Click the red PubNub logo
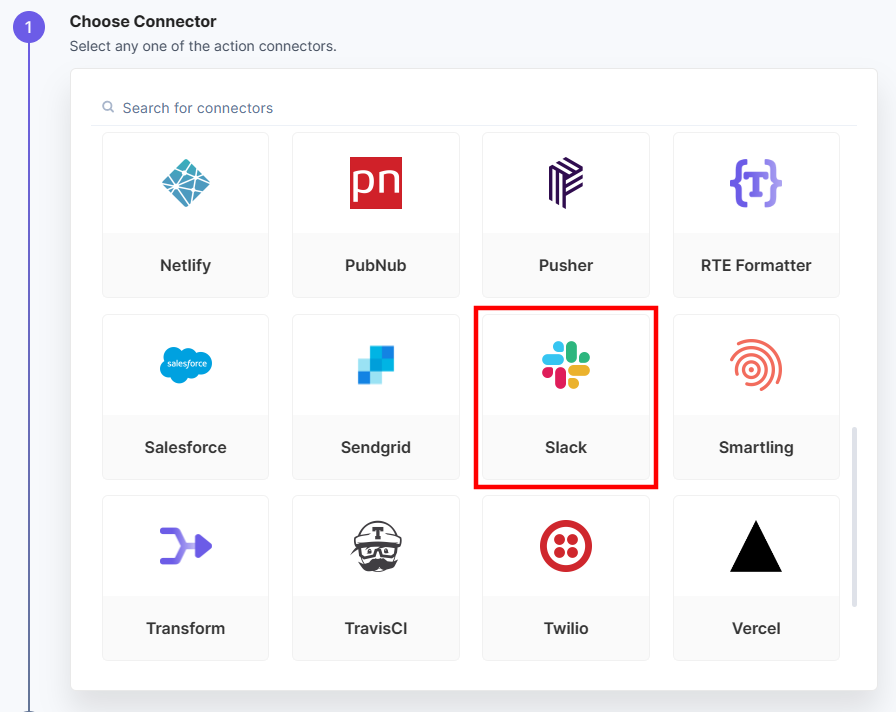Viewport: 896px width, 712px height. pyautogui.click(x=375, y=182)
